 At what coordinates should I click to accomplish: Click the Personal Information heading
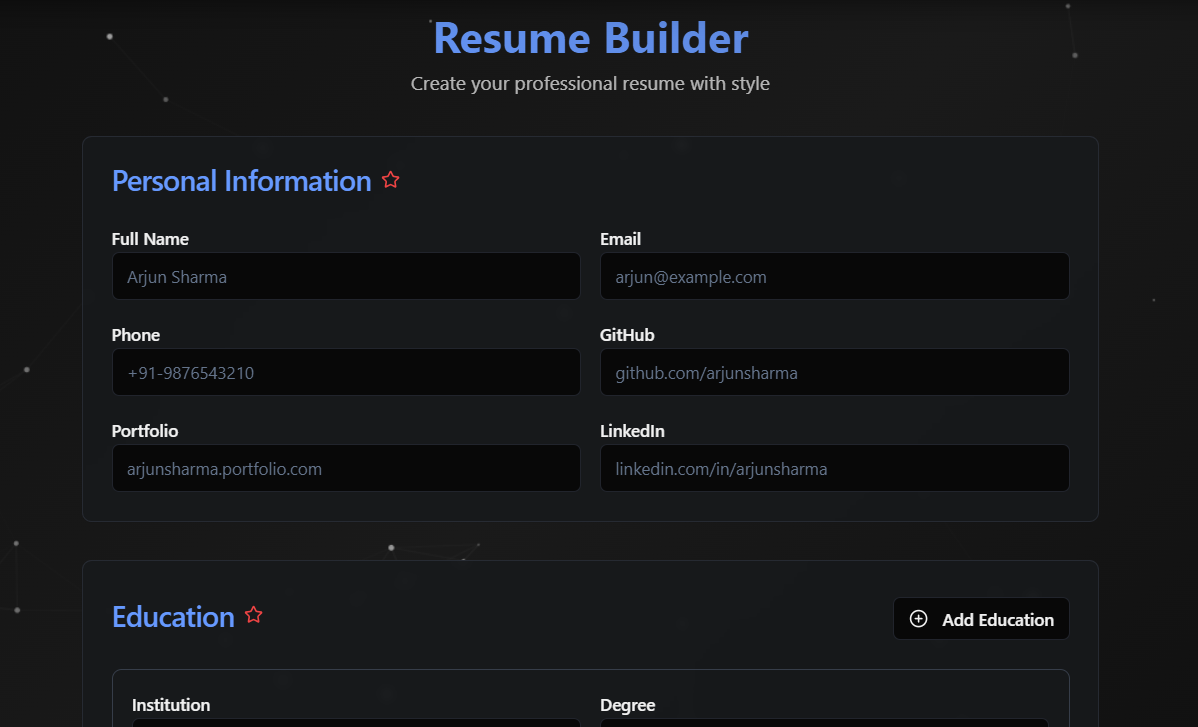[241, 181]
